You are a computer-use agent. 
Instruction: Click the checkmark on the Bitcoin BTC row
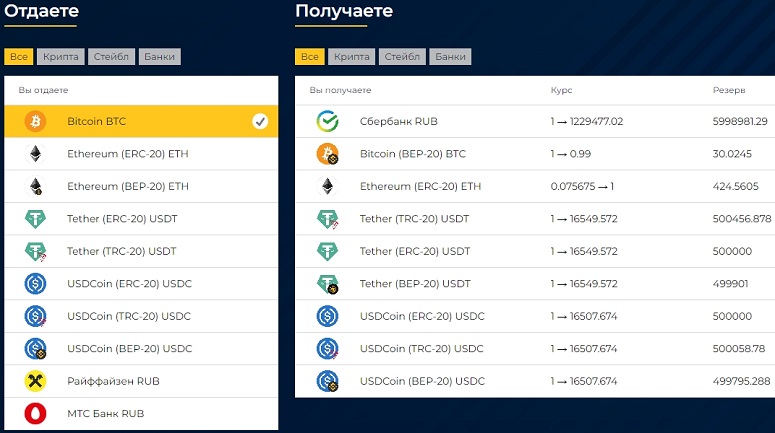tap(260, 121)
